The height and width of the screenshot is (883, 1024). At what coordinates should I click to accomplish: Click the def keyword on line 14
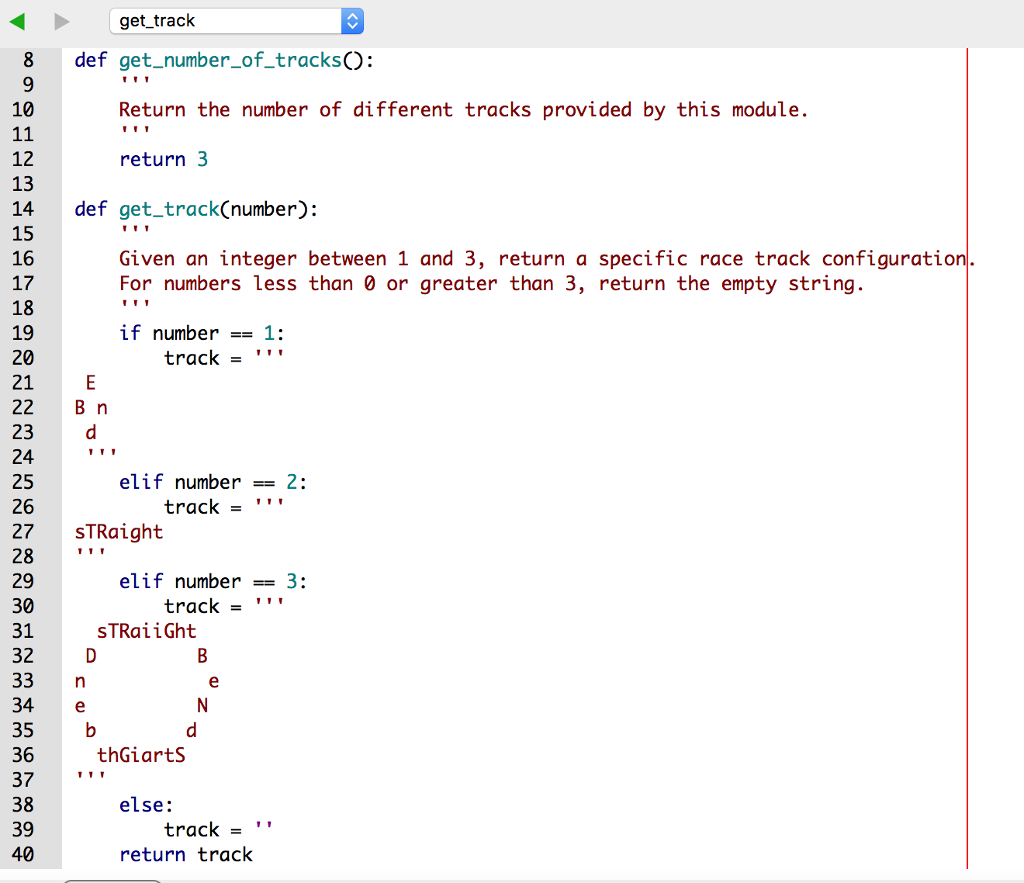click(89, 208)
